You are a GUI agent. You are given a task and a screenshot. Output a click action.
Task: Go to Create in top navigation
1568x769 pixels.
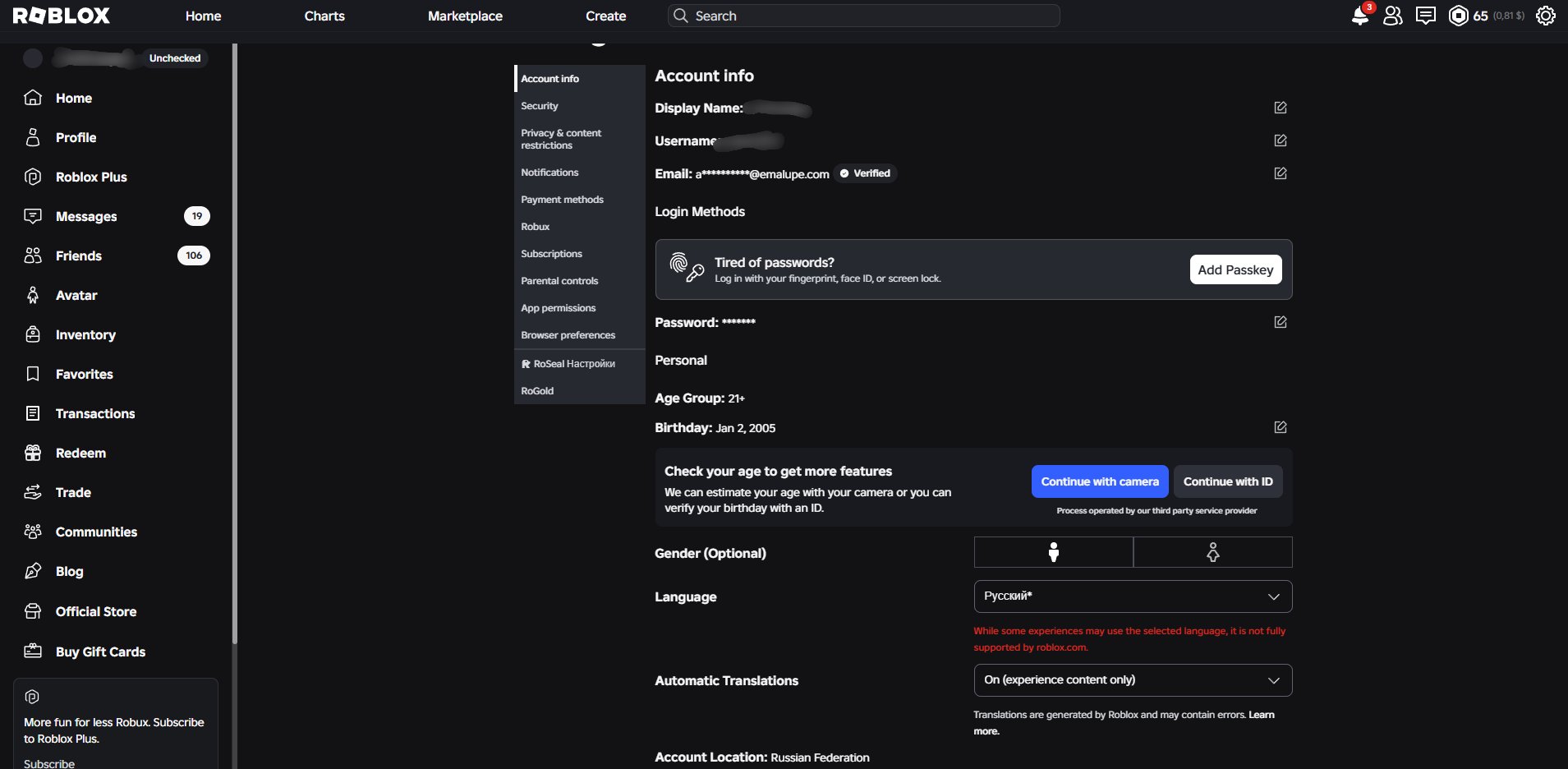[x=606, y=16]
